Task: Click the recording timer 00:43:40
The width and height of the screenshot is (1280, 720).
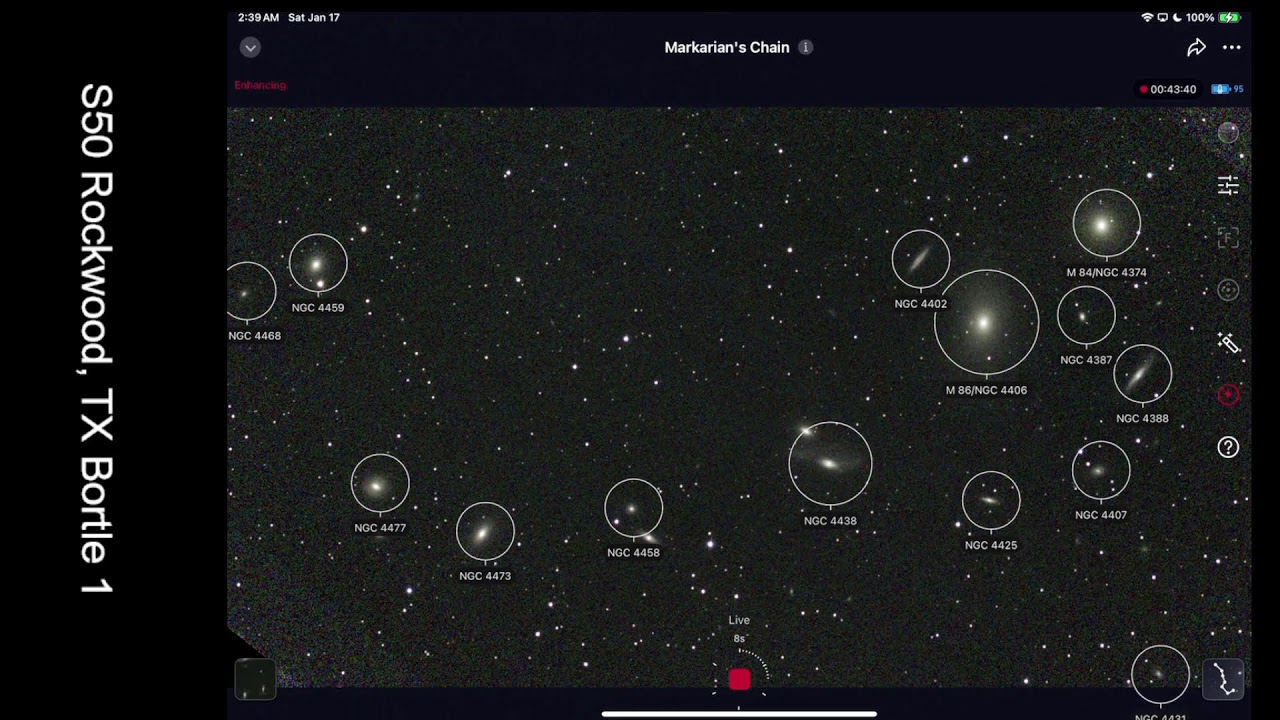Action: point(1168,89)
